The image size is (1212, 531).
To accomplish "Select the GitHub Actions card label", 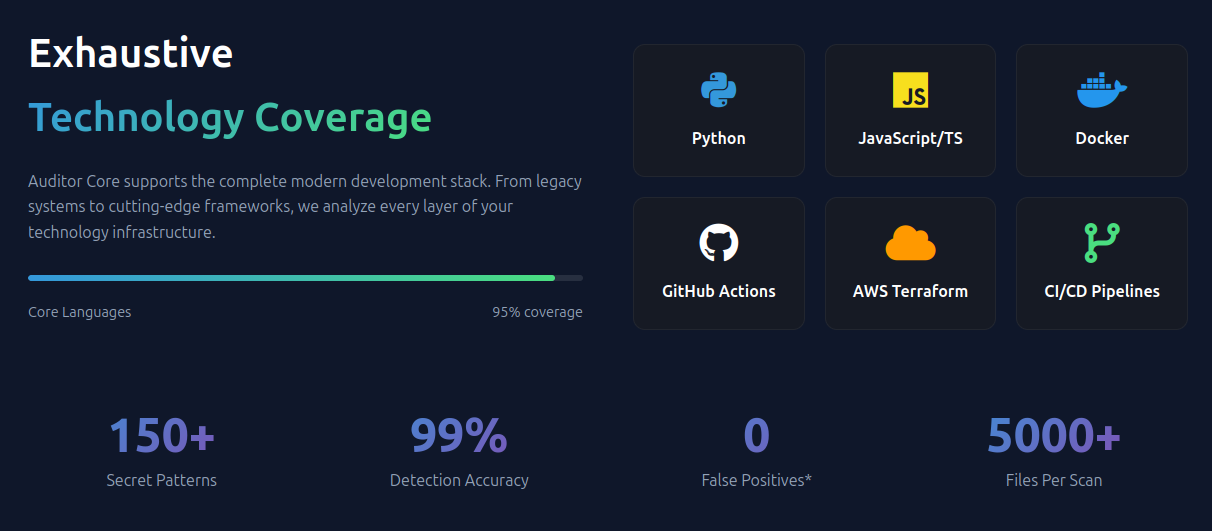I will [x=719, y=291].
